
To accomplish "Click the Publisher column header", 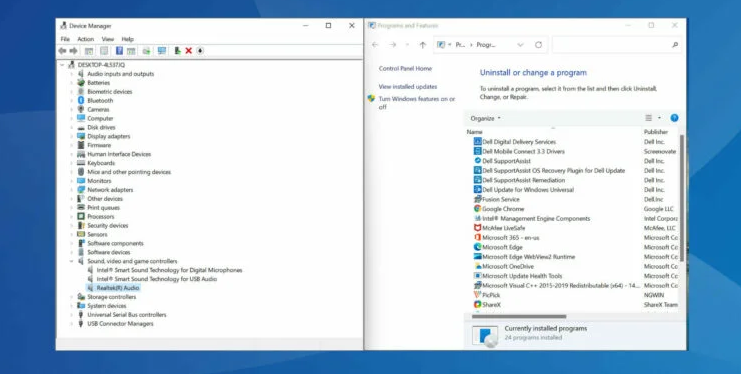I will click(656, 132).
